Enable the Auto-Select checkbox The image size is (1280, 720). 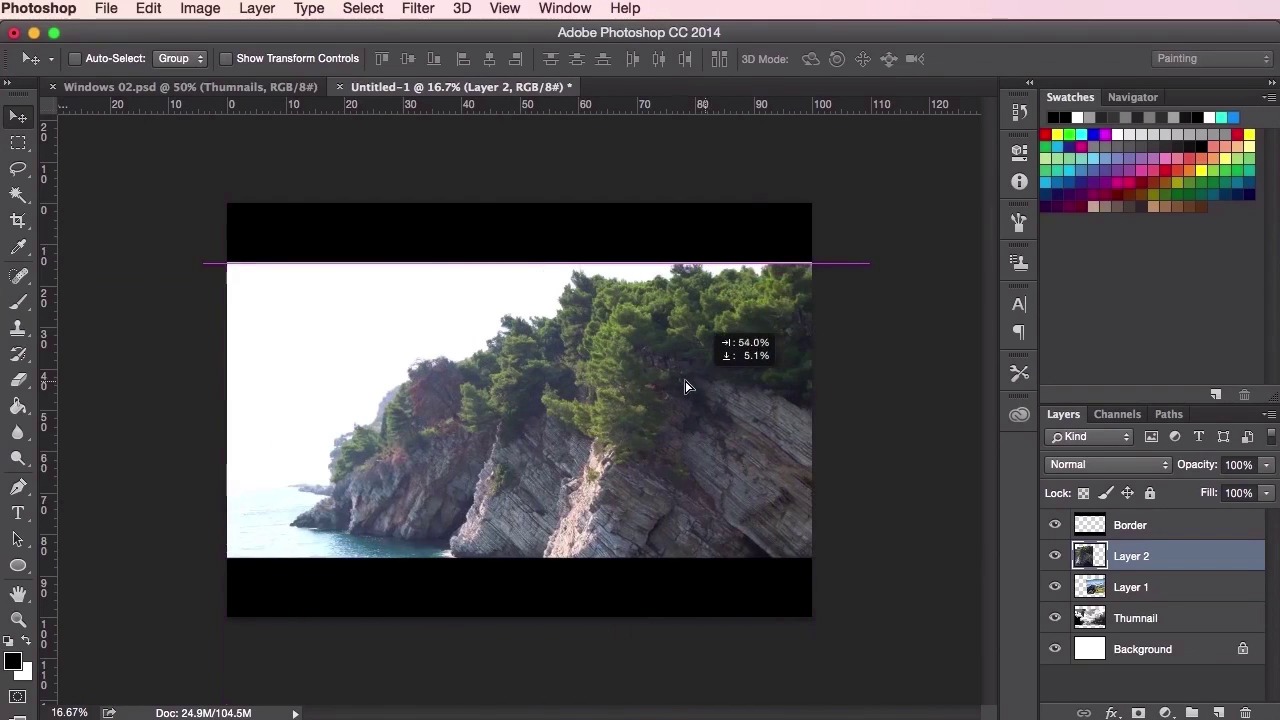pyautogui.click(x=75, y=59)
